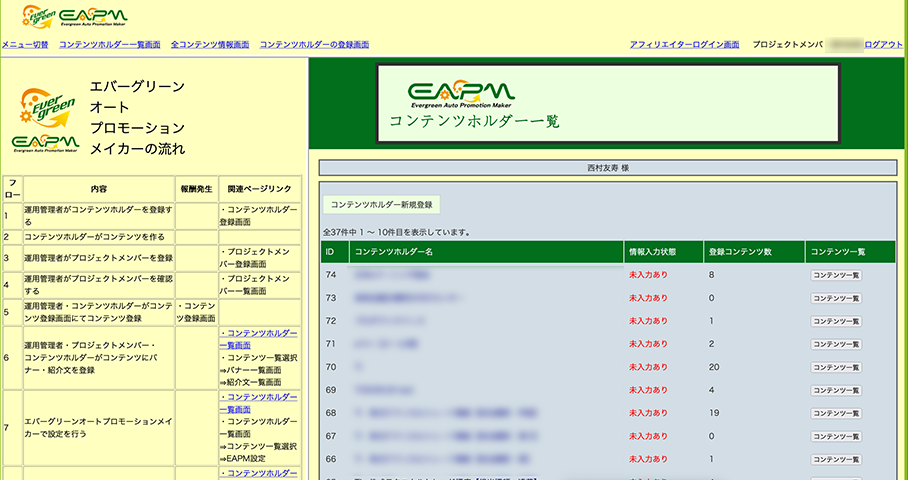Click the Evergreen logo beside the flow title
Screen dimensions: 908x480
click(x=45, y=120)
